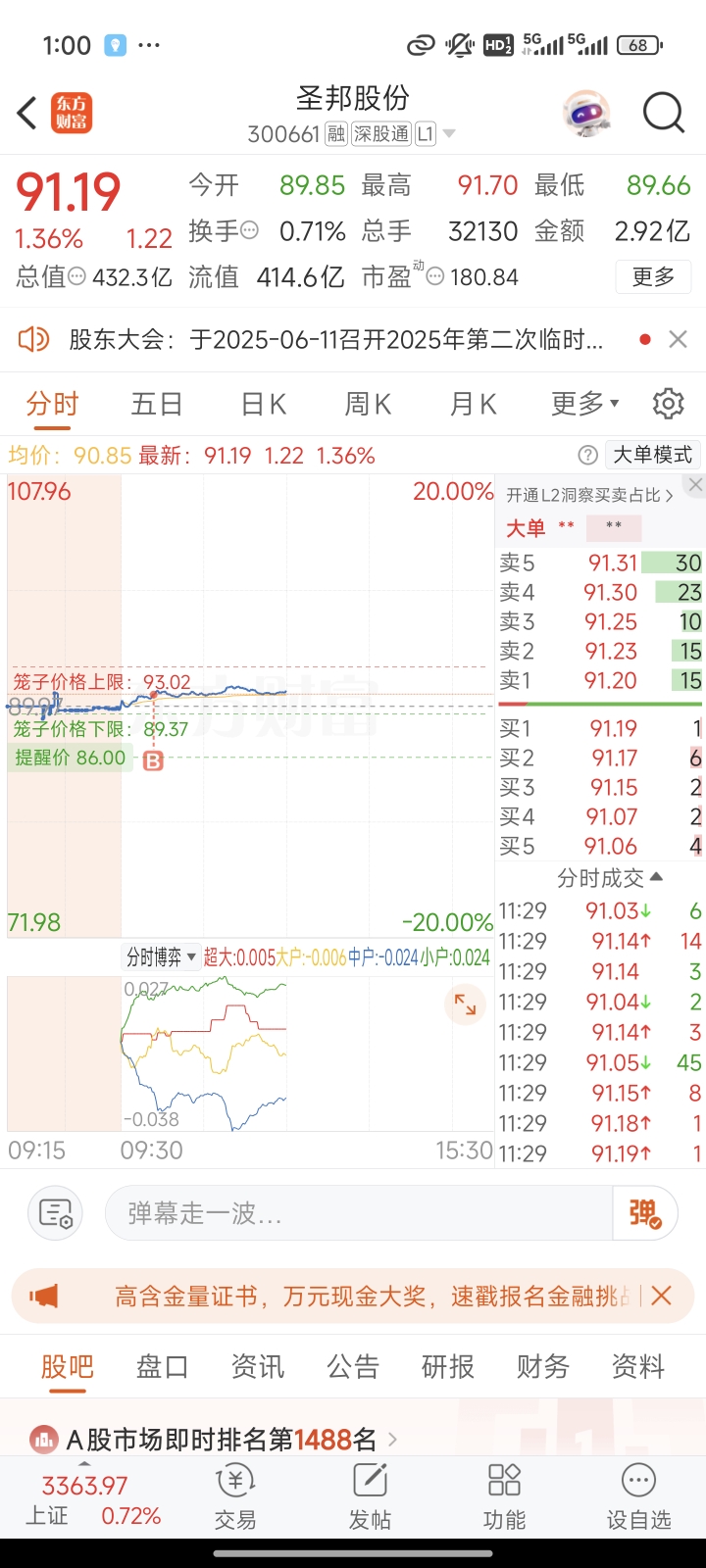This screenshot has width=706, height=1568.
Task: Expand the 更多 chart period dropdown
Action: 585,403
